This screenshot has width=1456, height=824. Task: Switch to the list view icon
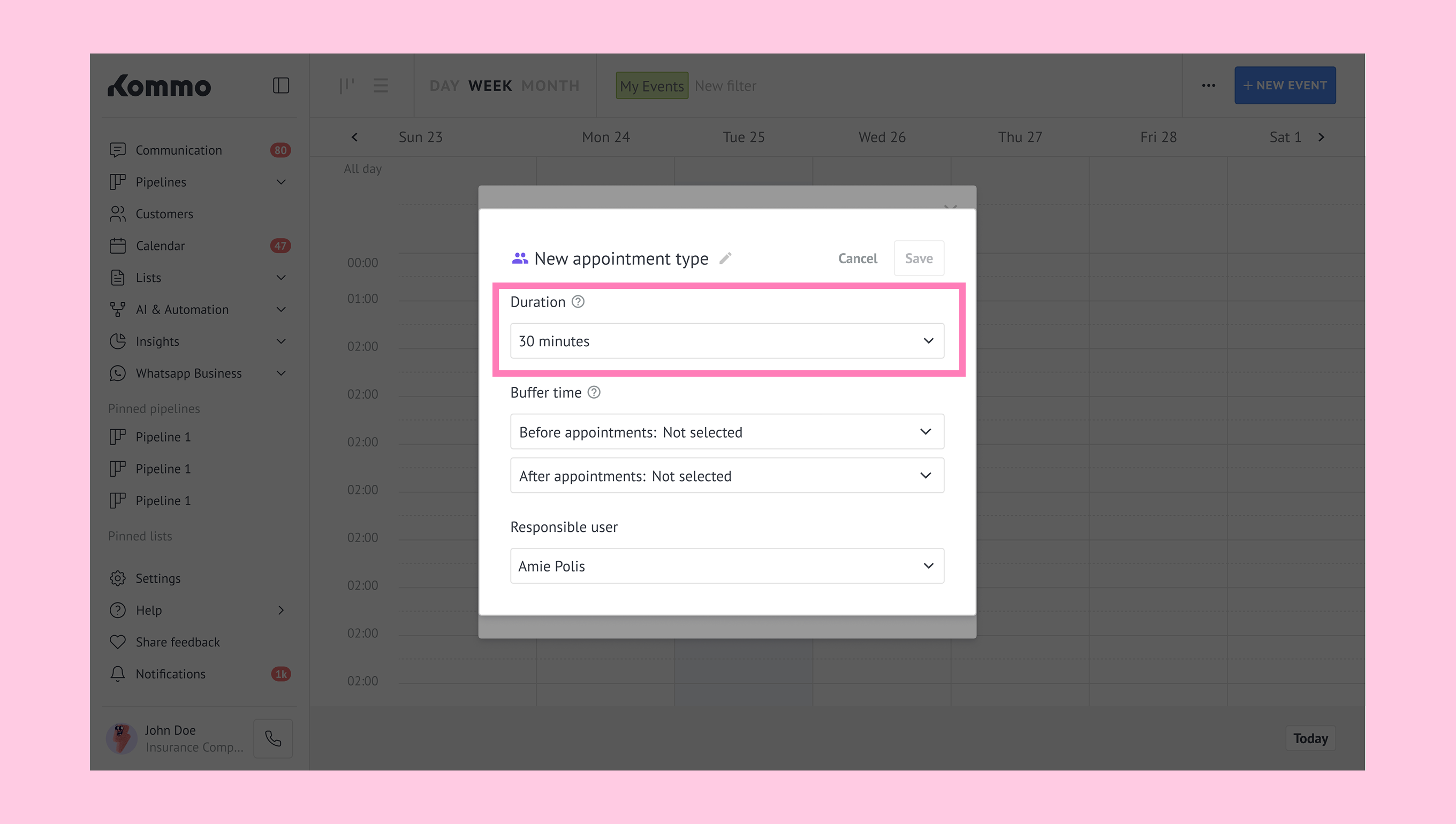tap(381, 86)
